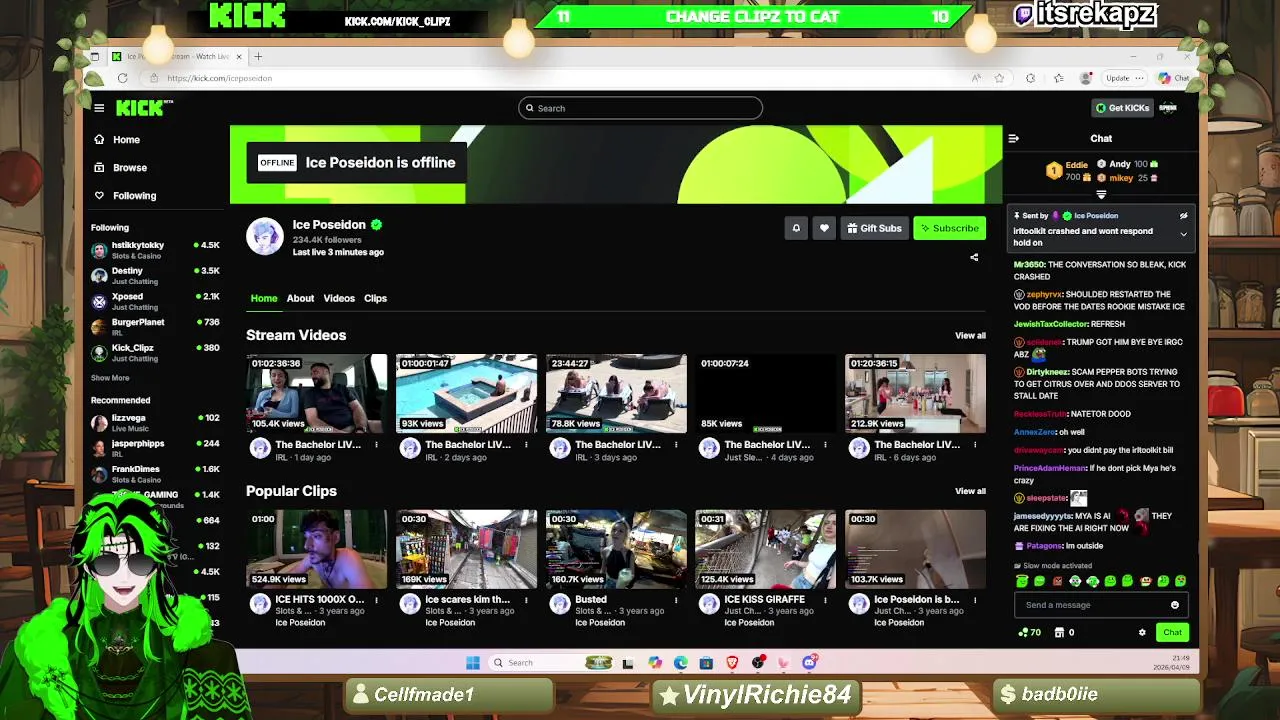The height and width of the screenshot is (720, 1280).
Task: Open Microsoft Edge from the taskbar
Action: point(681,663)
